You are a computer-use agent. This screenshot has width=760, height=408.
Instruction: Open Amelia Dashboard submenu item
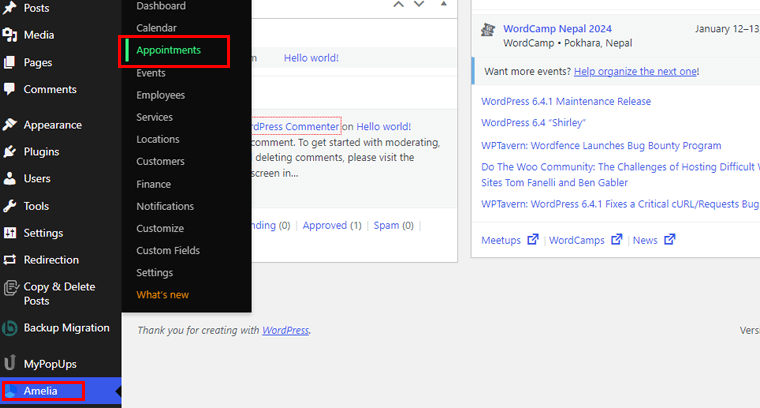161,6
